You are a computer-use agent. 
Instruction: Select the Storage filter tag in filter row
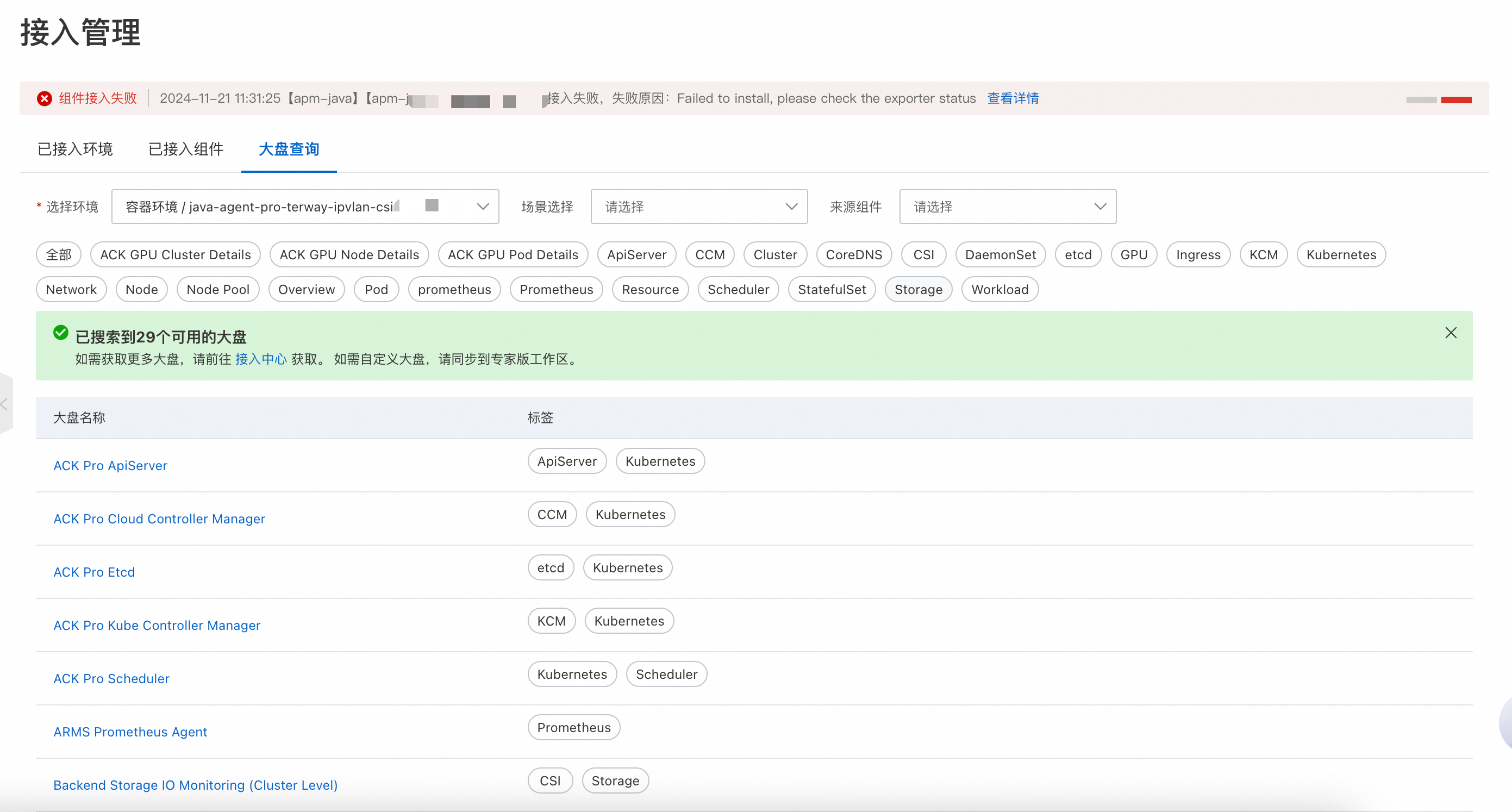[919, 290]
